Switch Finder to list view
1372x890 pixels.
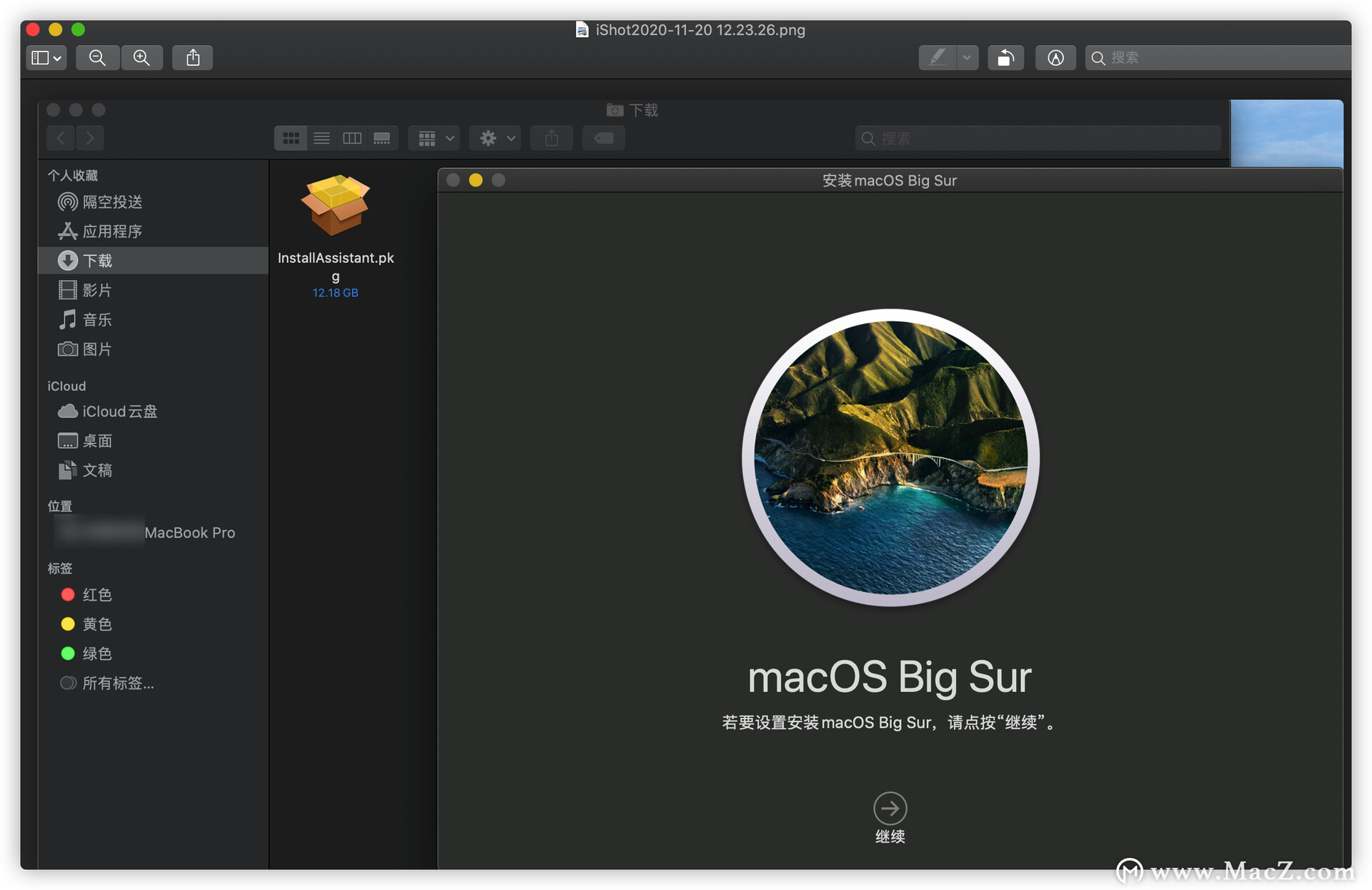[322, 138]
